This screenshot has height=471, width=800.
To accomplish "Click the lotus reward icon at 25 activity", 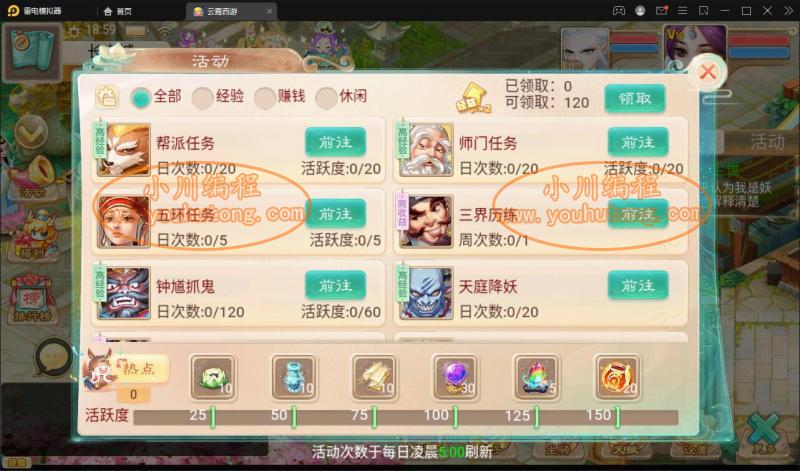I will point(213,378).
